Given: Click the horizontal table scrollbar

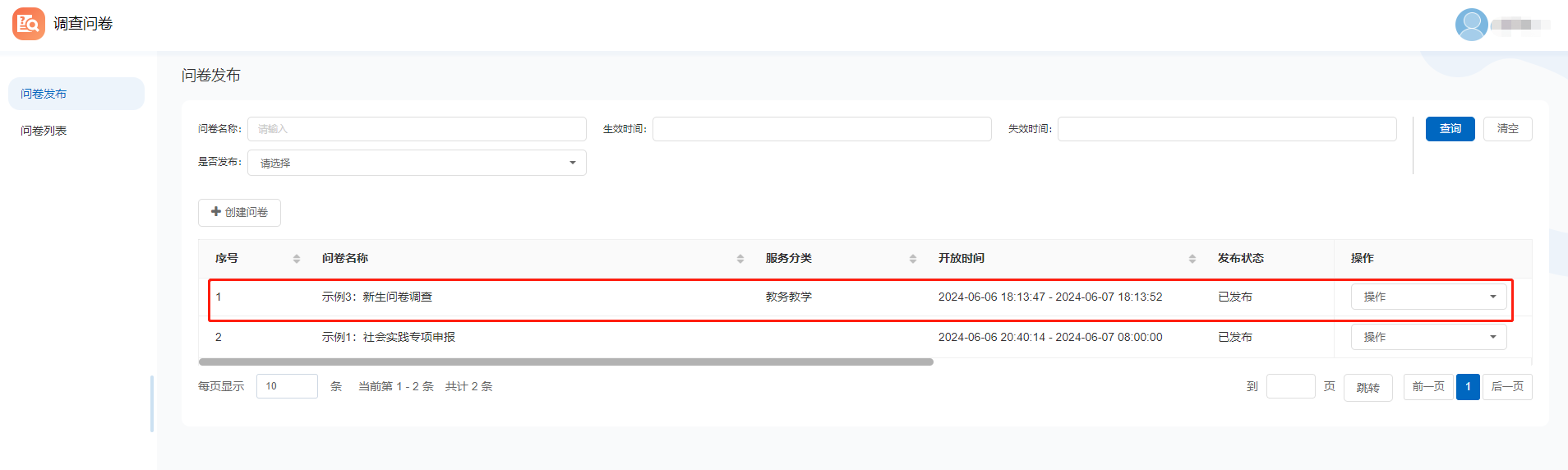Looking at the screenshot, I should click(x=565, y=362).
